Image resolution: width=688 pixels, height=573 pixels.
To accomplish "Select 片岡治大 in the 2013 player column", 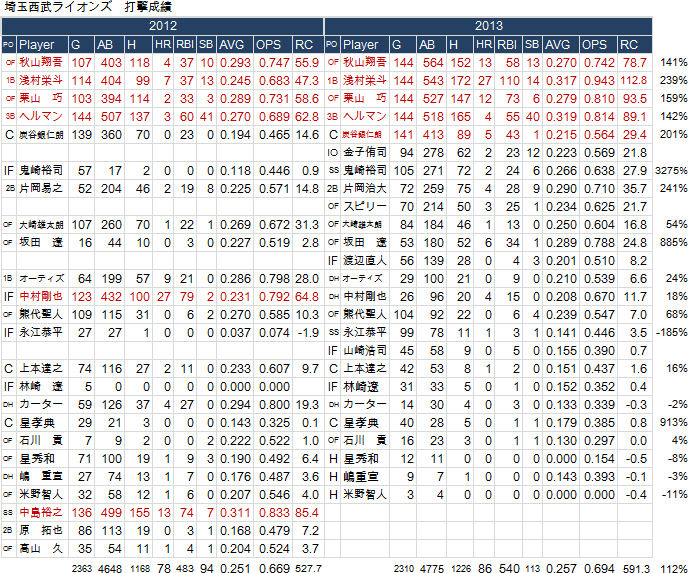I will click(365, 188).
